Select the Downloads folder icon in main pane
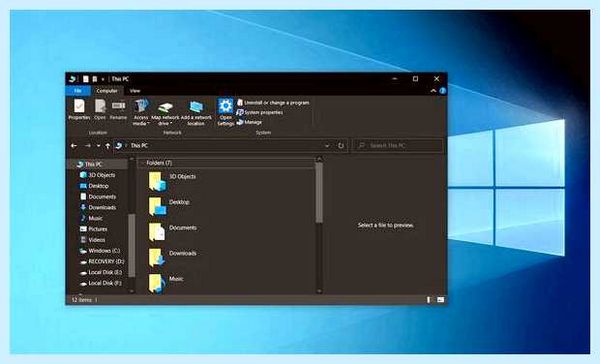600x364 pixels. pos(157,258)
